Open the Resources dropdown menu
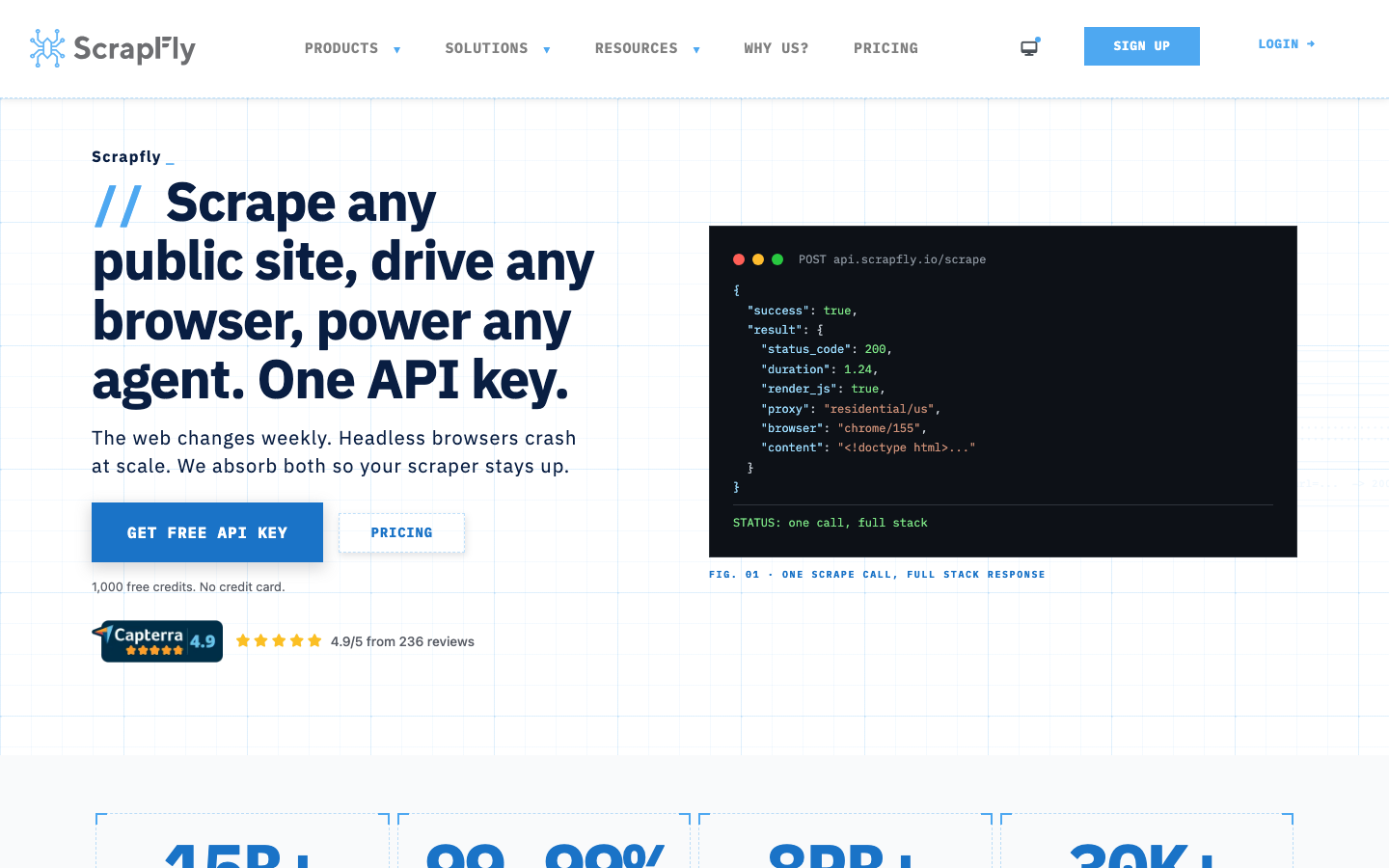The image size is (1389, 868). point(647,48)
